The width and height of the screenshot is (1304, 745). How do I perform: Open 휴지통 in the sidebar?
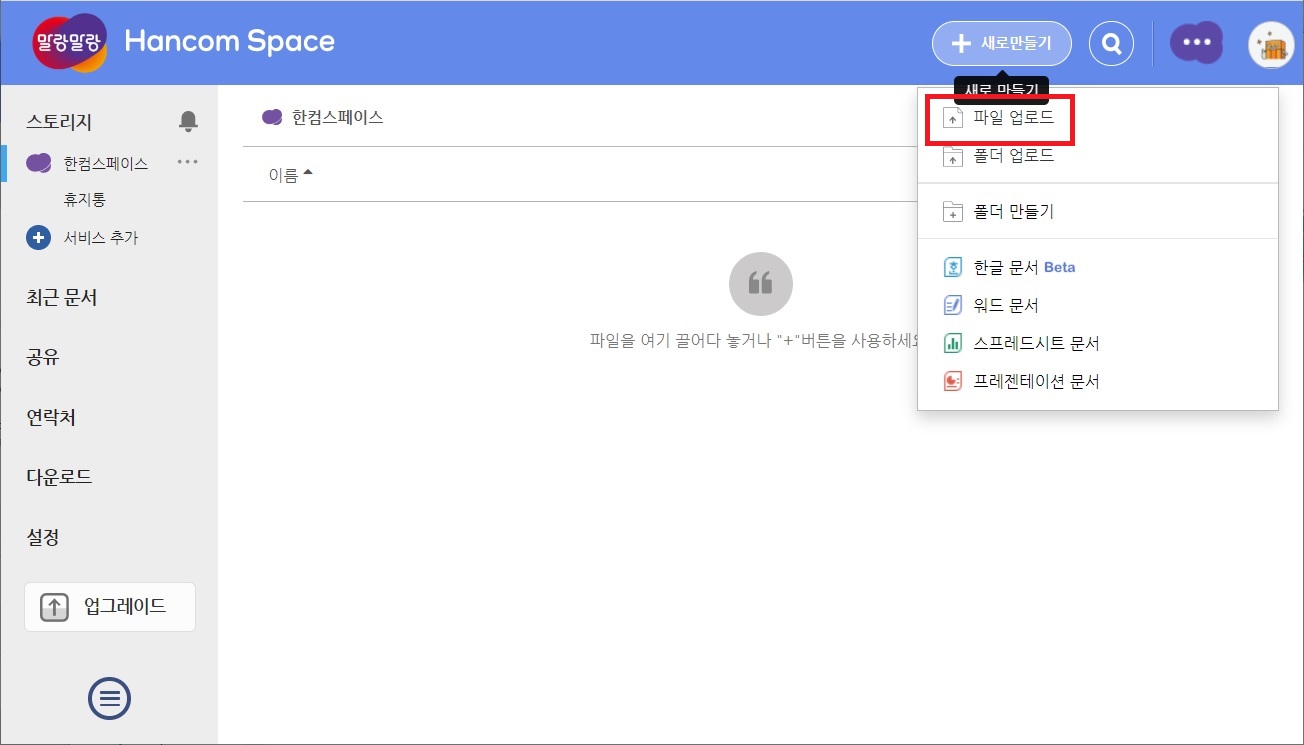[85, 200]
